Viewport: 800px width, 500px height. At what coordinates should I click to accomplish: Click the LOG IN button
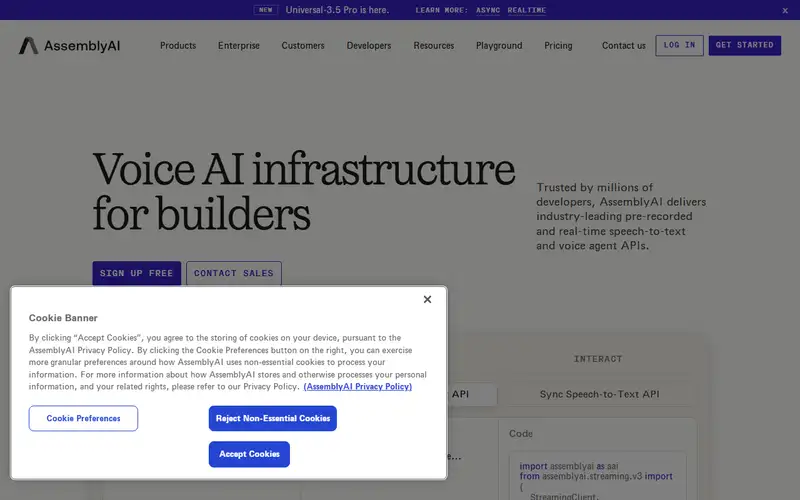point(679,45)
